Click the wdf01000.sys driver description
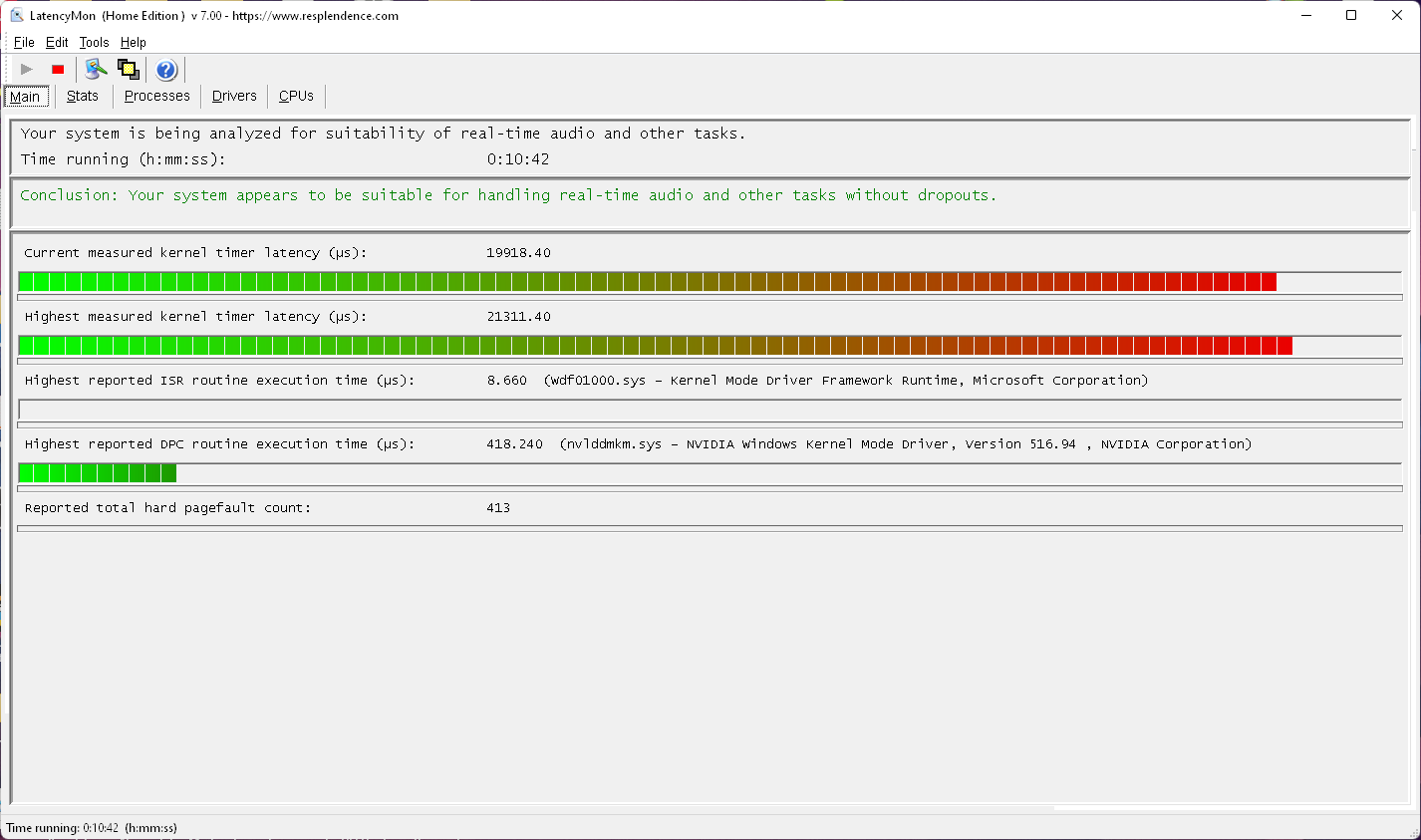Image resolution: width=1421 pixels, height=840 pixels. 846,381
